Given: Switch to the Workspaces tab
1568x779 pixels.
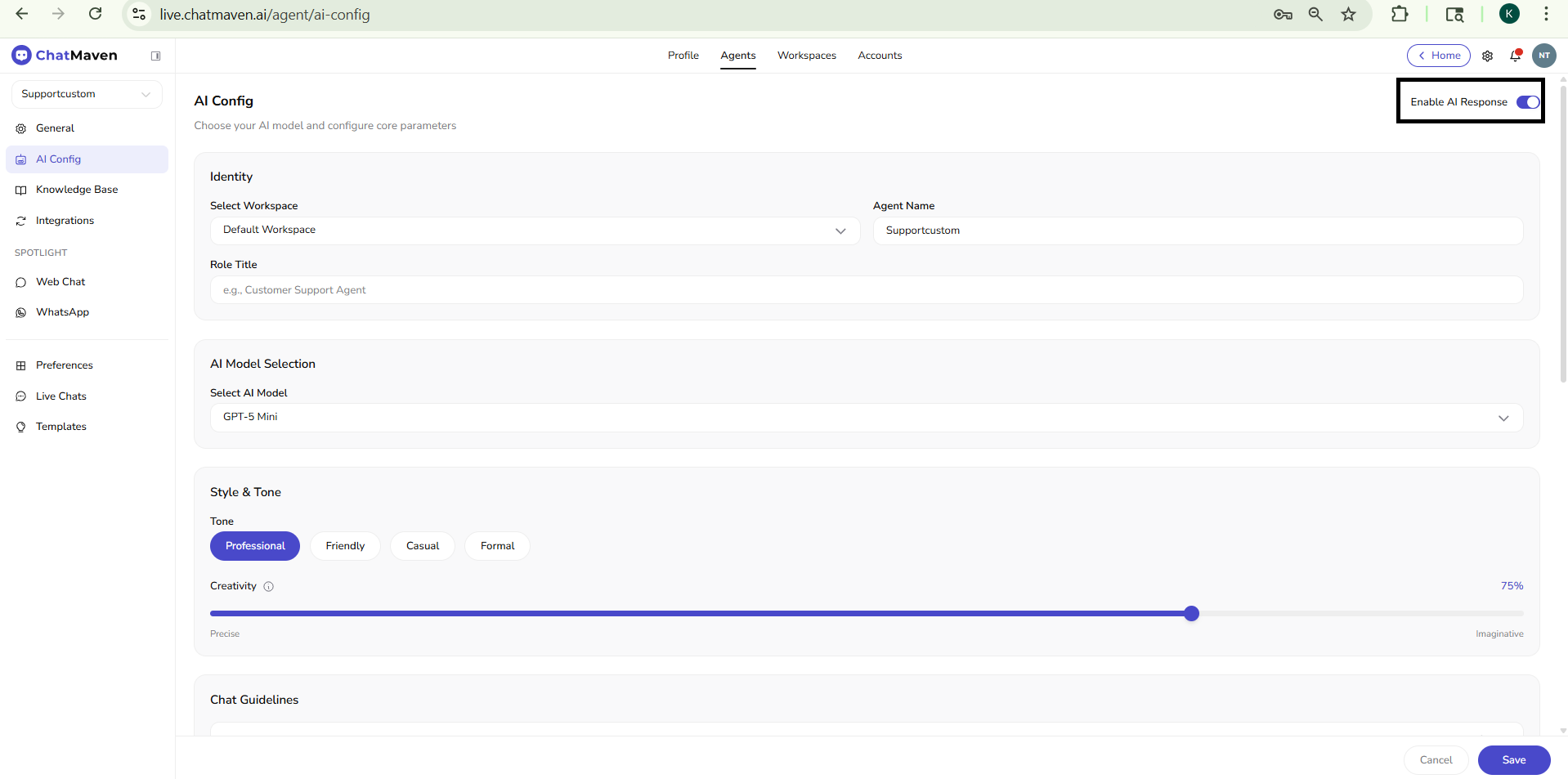Looking at the screenshot, I should (x=806, y=55).
